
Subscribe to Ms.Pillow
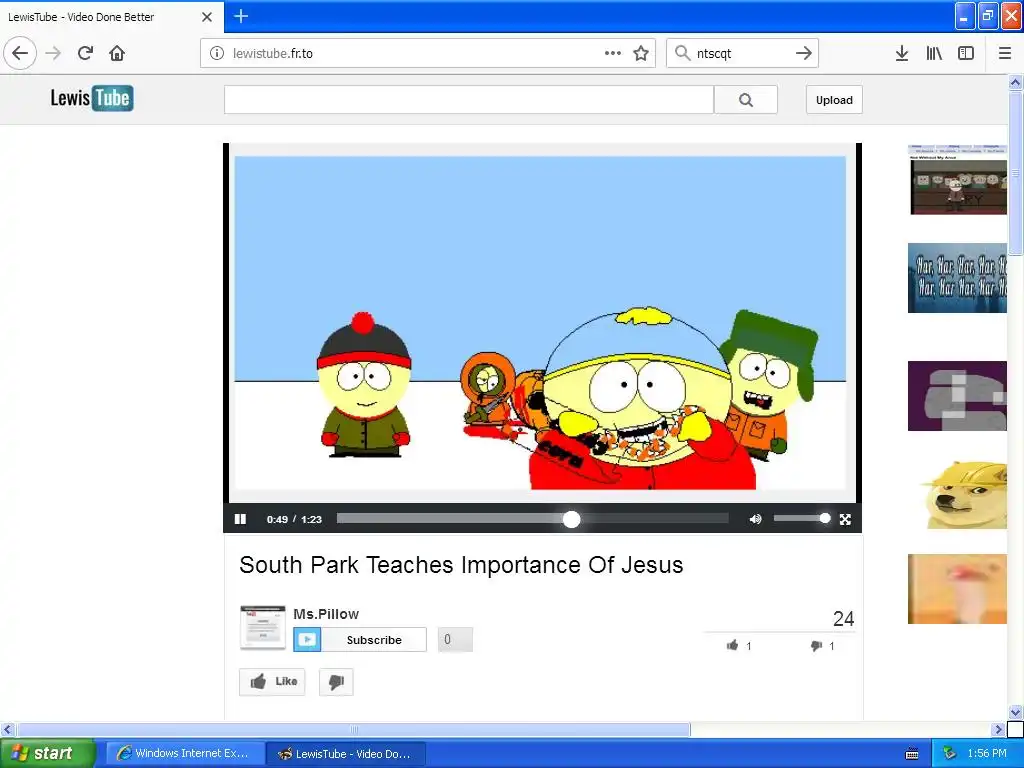coord(360,639)
